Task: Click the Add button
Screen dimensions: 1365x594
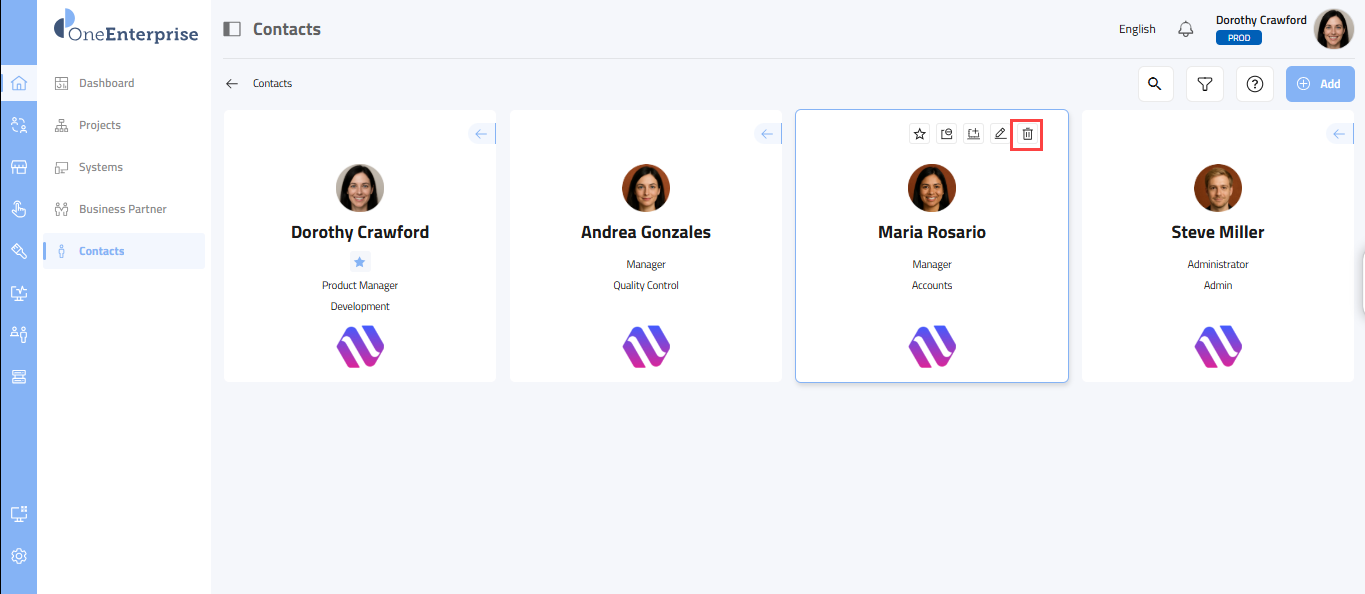Action: (1319, 84)
